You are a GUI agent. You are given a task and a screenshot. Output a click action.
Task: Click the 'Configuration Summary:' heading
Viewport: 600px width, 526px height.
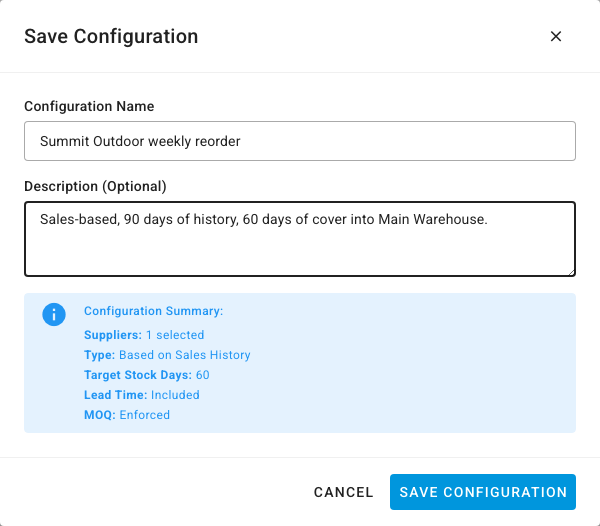[x=153, y=311]
